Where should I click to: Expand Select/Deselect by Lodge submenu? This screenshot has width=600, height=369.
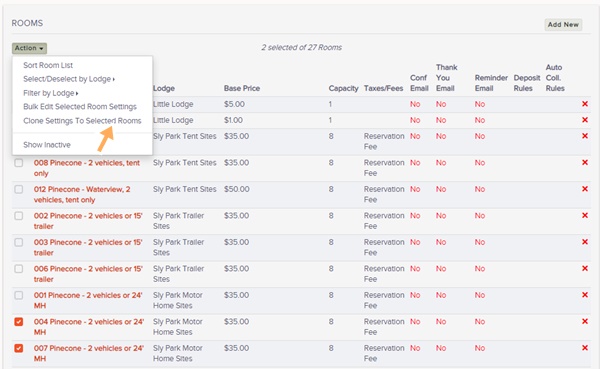tap(69, 79)
